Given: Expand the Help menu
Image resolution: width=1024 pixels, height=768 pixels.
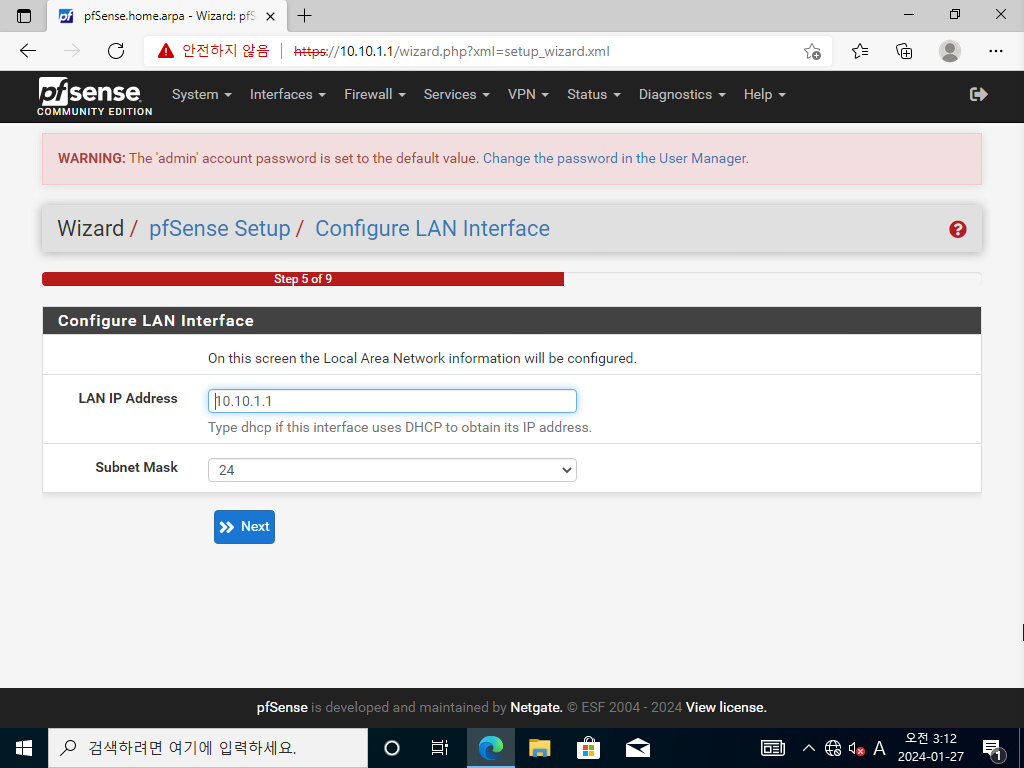Looking at the screenshot, I should [764, 95].
